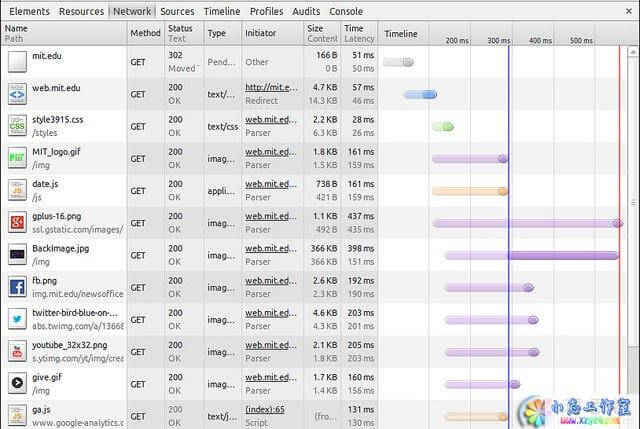Sort by the Type column header
Image resolution: width=640 pixels, height=429 pixels.
coord(222,33)
